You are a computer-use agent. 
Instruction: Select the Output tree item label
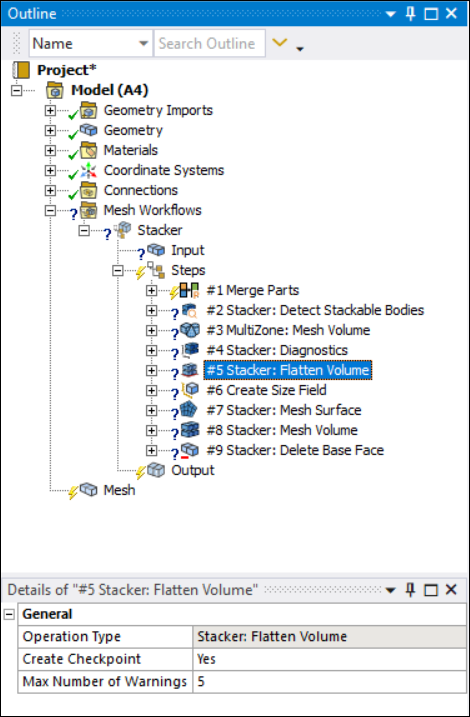[192, 470]
